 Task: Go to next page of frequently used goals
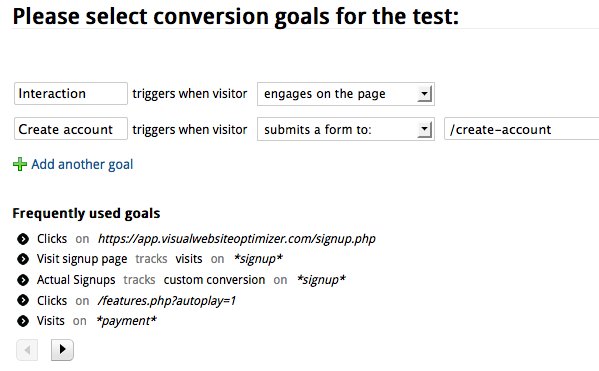coord(62,350)
